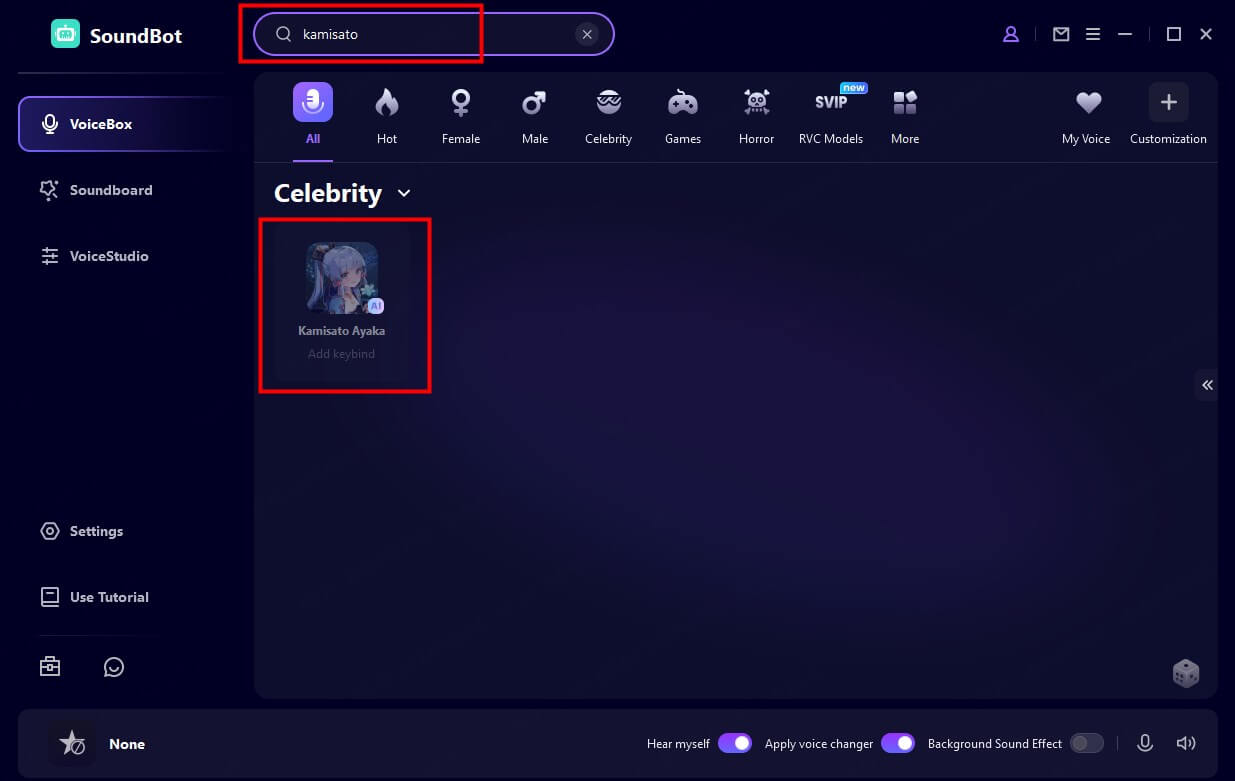The width and height of the screenshot is (1235, 781).
Task: Open the Use Tutorial link
Action: (108, 597)
